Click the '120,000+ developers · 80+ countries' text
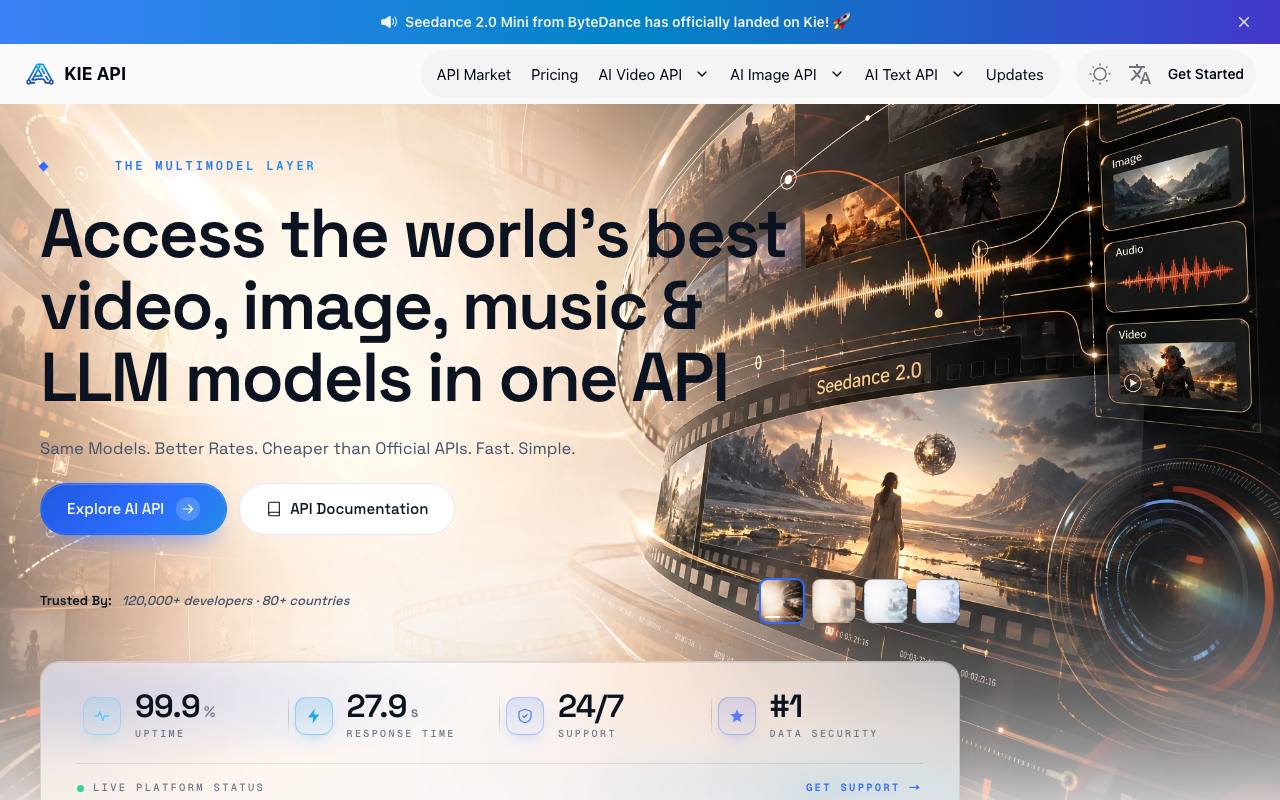 pos(236,601)
